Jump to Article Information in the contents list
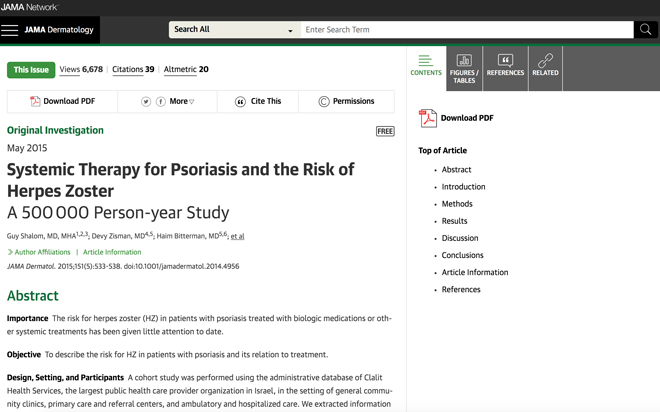Screen dimensions: 660x412 click(x=475, y=273)
